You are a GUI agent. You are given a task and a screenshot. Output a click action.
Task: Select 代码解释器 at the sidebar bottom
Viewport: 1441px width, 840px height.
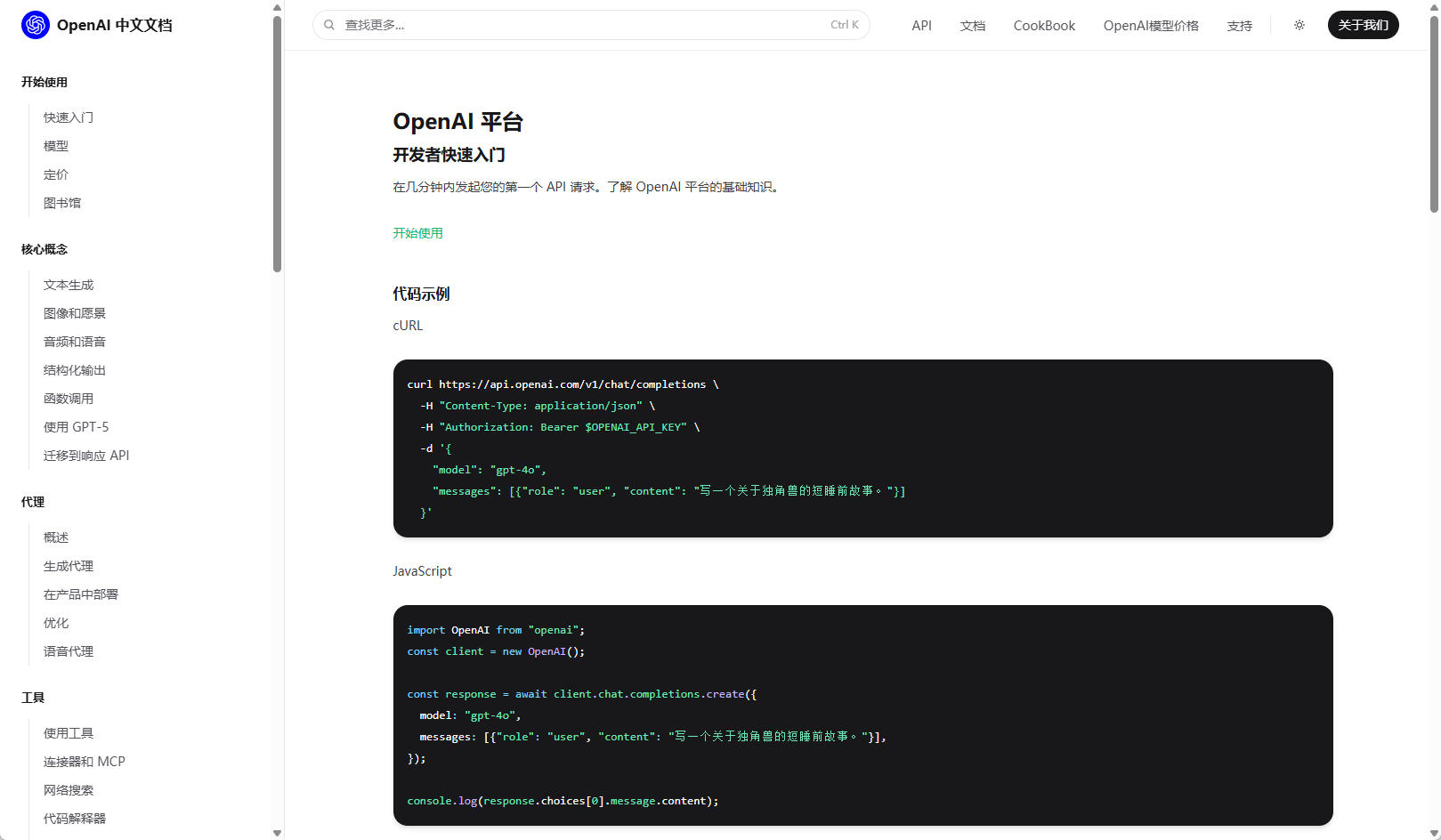pos(75,819)
